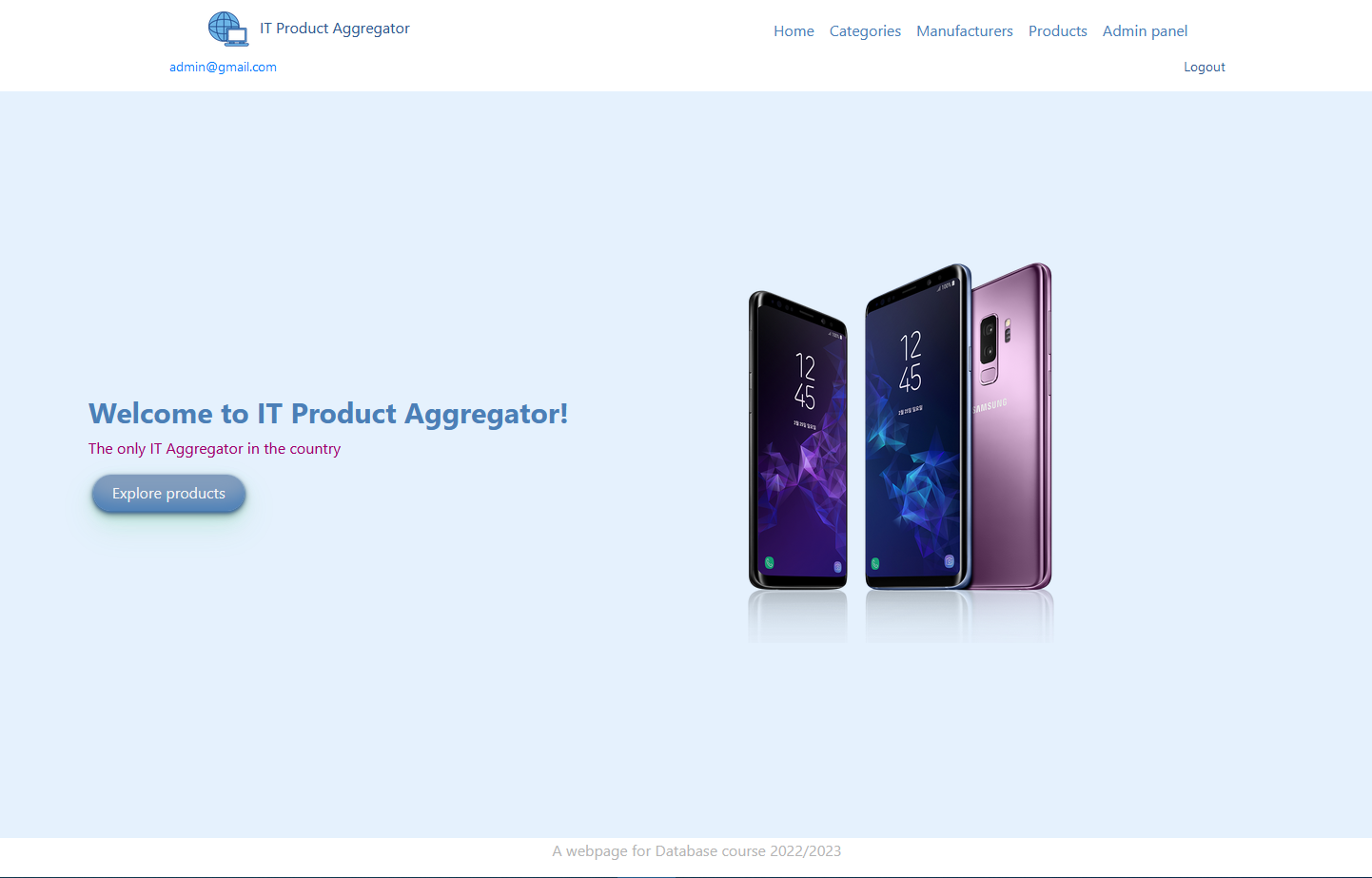Click the black phone on the left
Screen dimensions: 1372x878
797,440
